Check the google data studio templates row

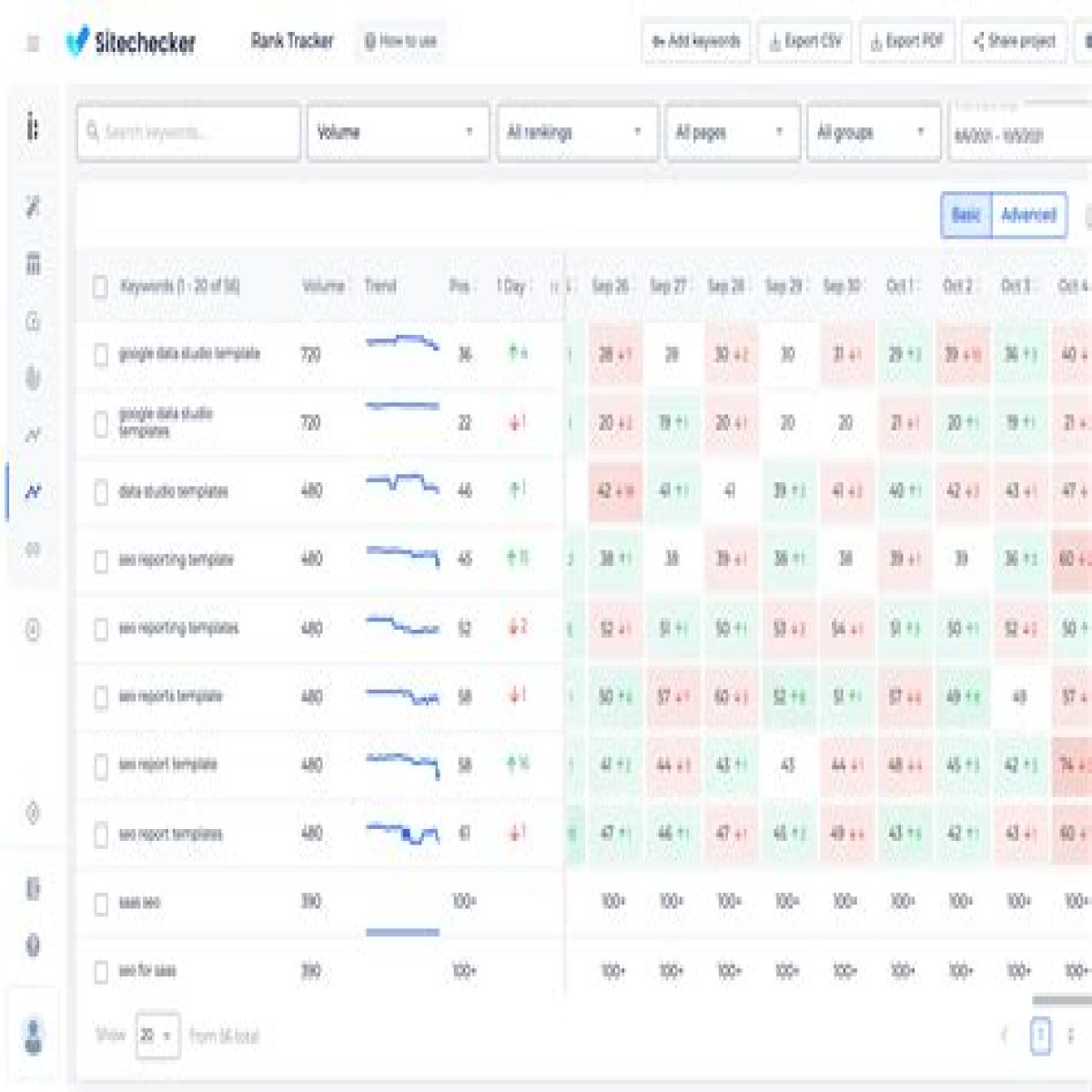[x=100, y=423]
